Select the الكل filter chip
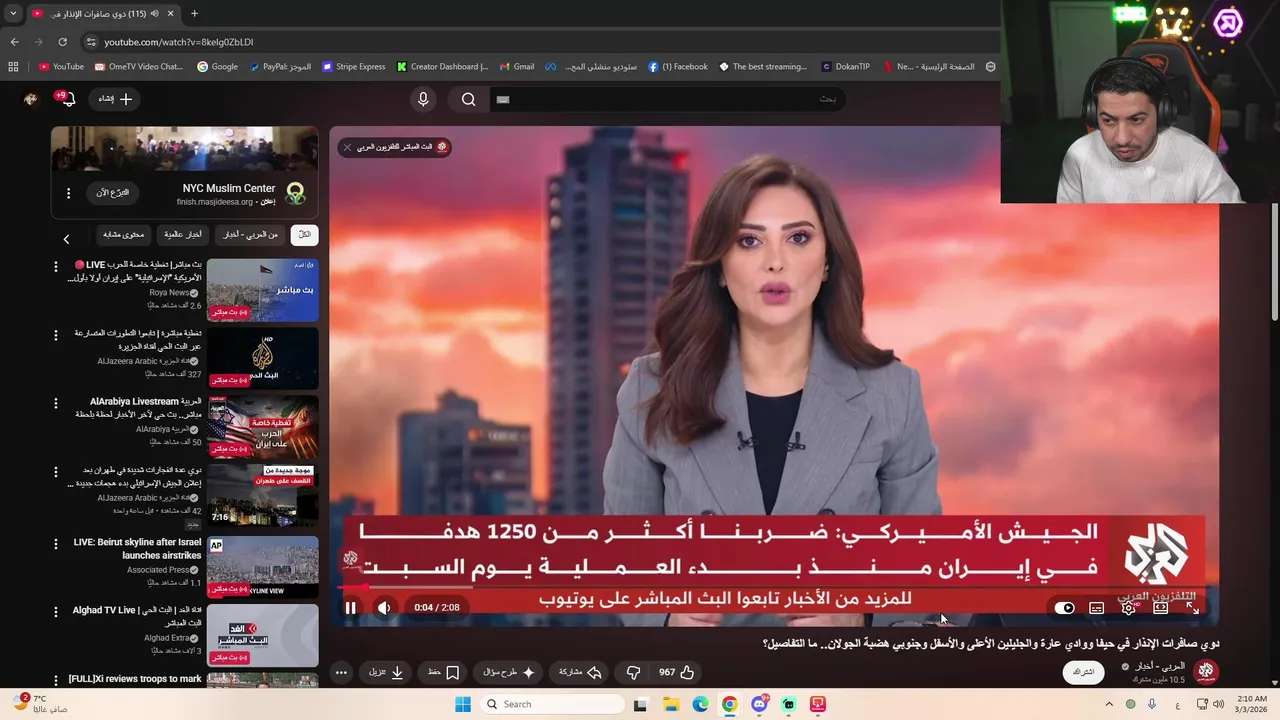This screenshot has width=1280, height=720. click(304, 235)
